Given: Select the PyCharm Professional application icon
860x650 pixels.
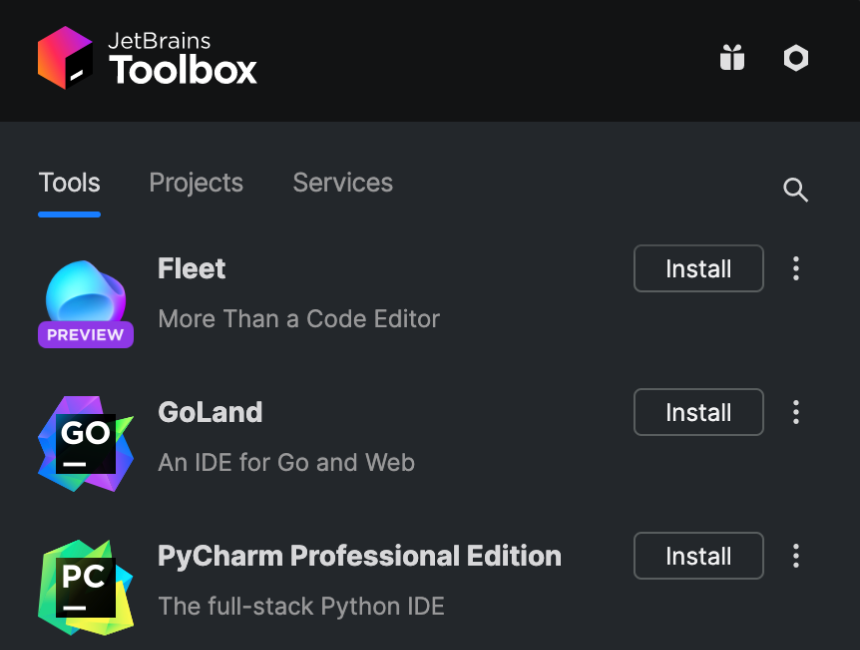Looking at the screenshot, I should click(x=85, y=585).
